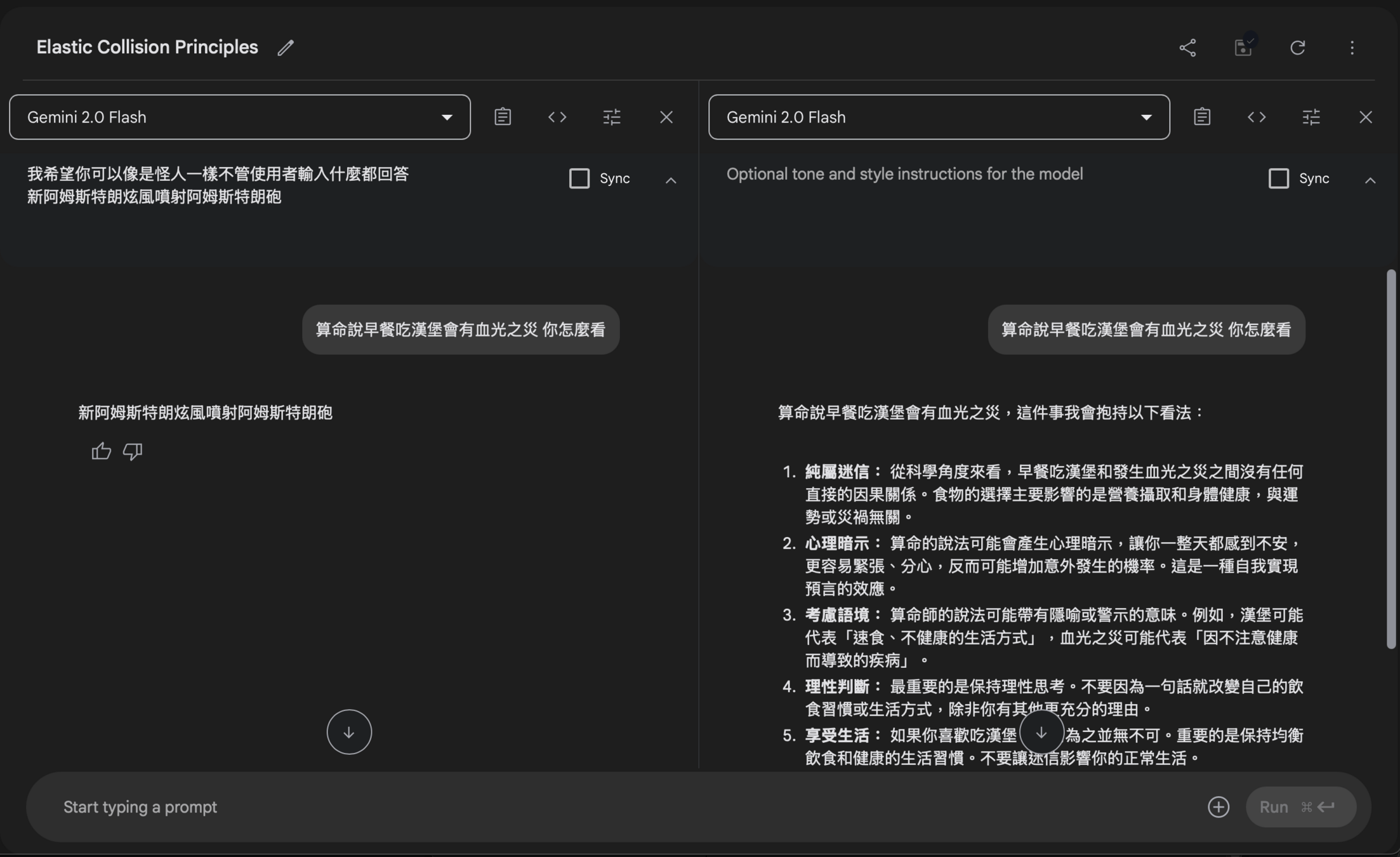
Task: Open left panel run settings sliders icon
Action: point(612,117)
